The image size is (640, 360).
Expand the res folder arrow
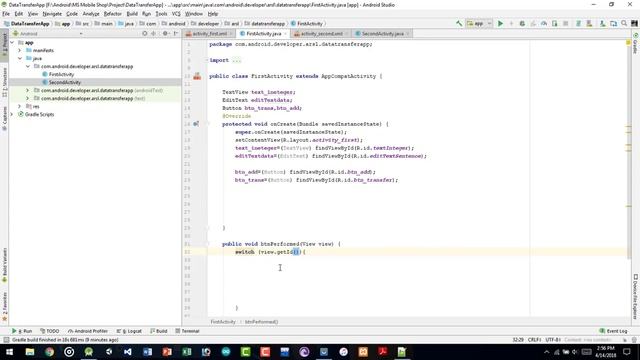click(x=20, y=106)
